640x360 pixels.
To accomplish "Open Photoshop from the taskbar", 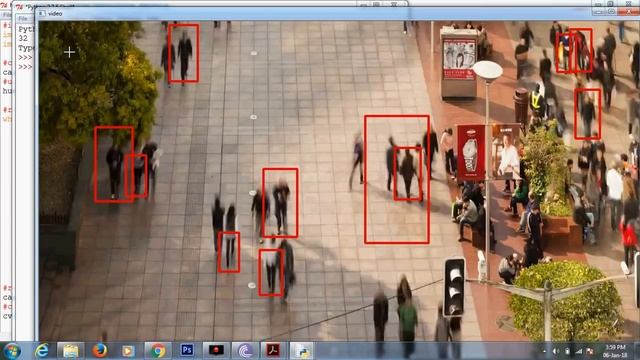I will [x=187, y=350].
